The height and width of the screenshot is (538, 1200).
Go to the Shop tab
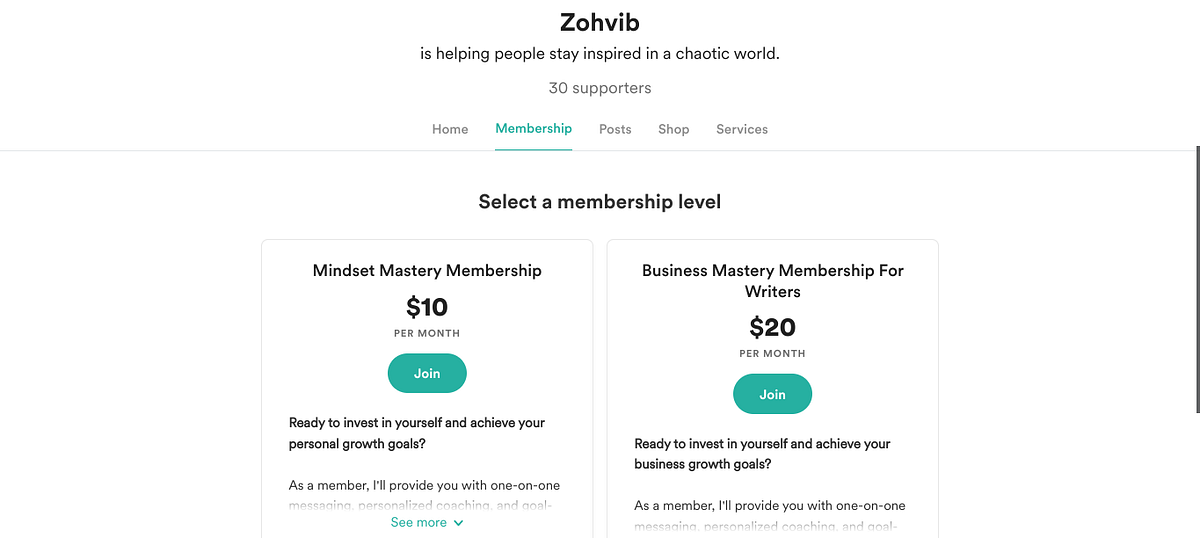(x=673, y=129)
